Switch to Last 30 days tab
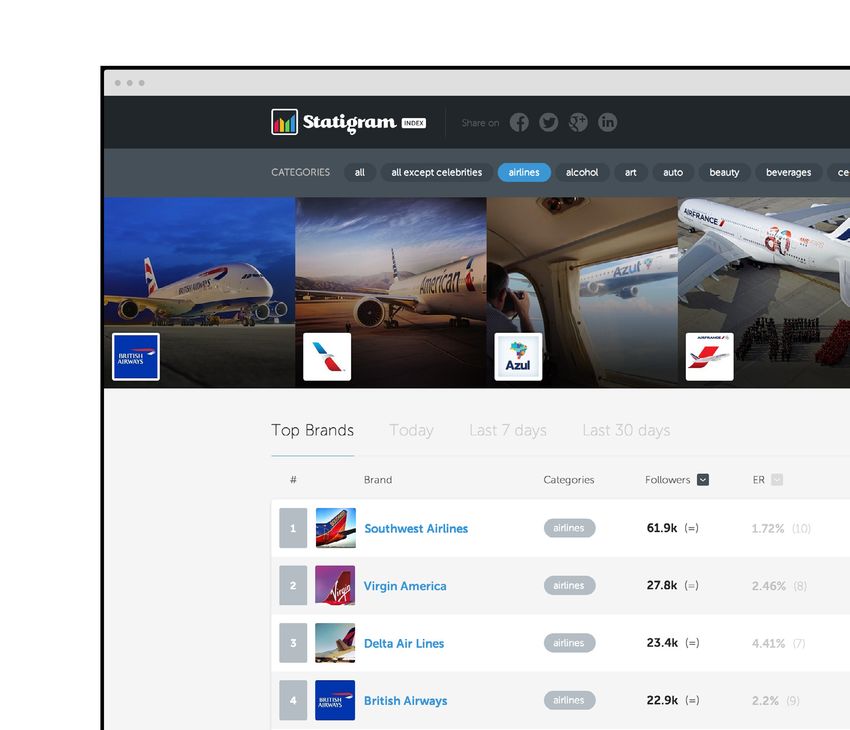Screen dimensions: 850x730 point(626,430)
